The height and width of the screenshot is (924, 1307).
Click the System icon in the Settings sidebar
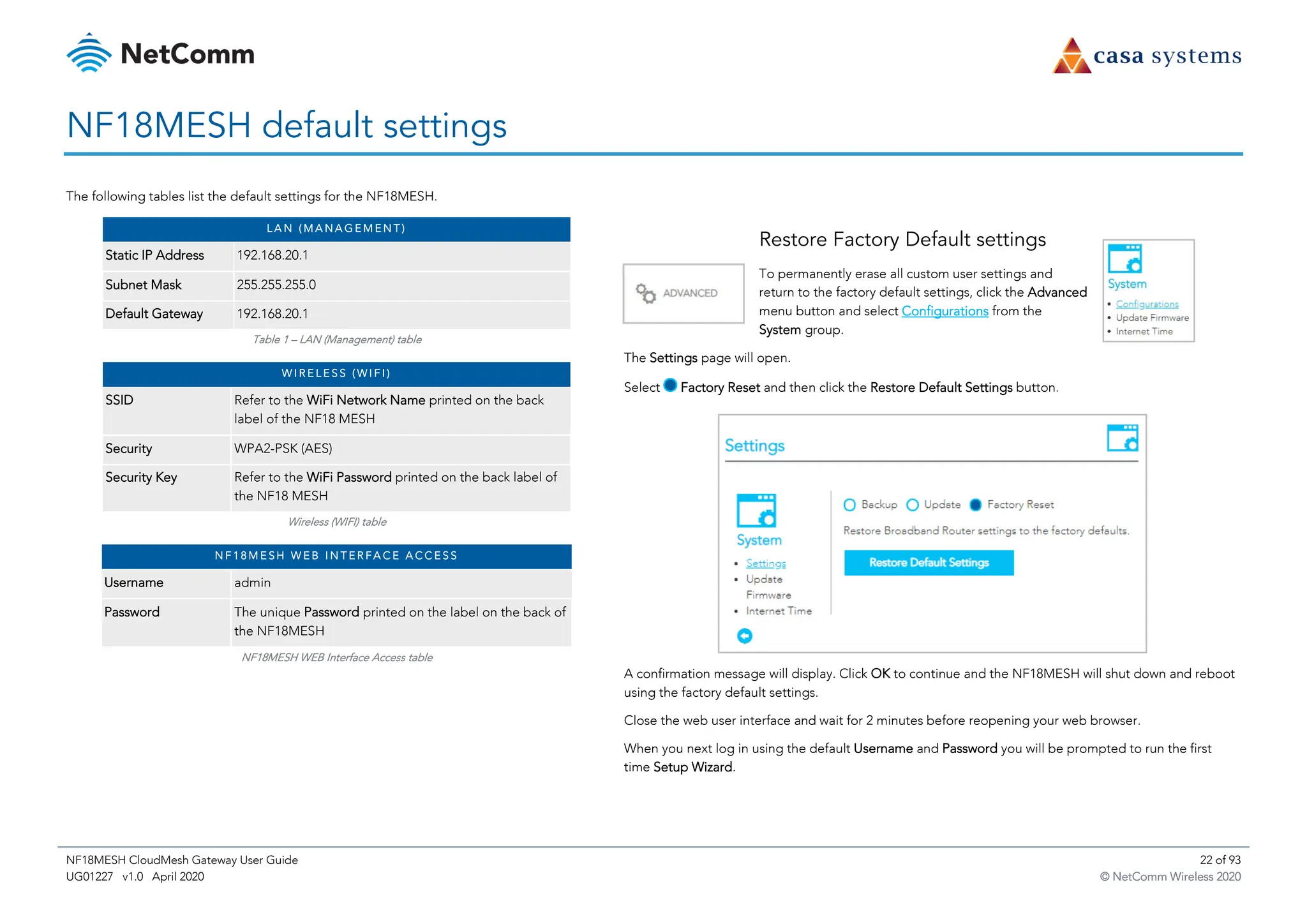tap(756, 510)
